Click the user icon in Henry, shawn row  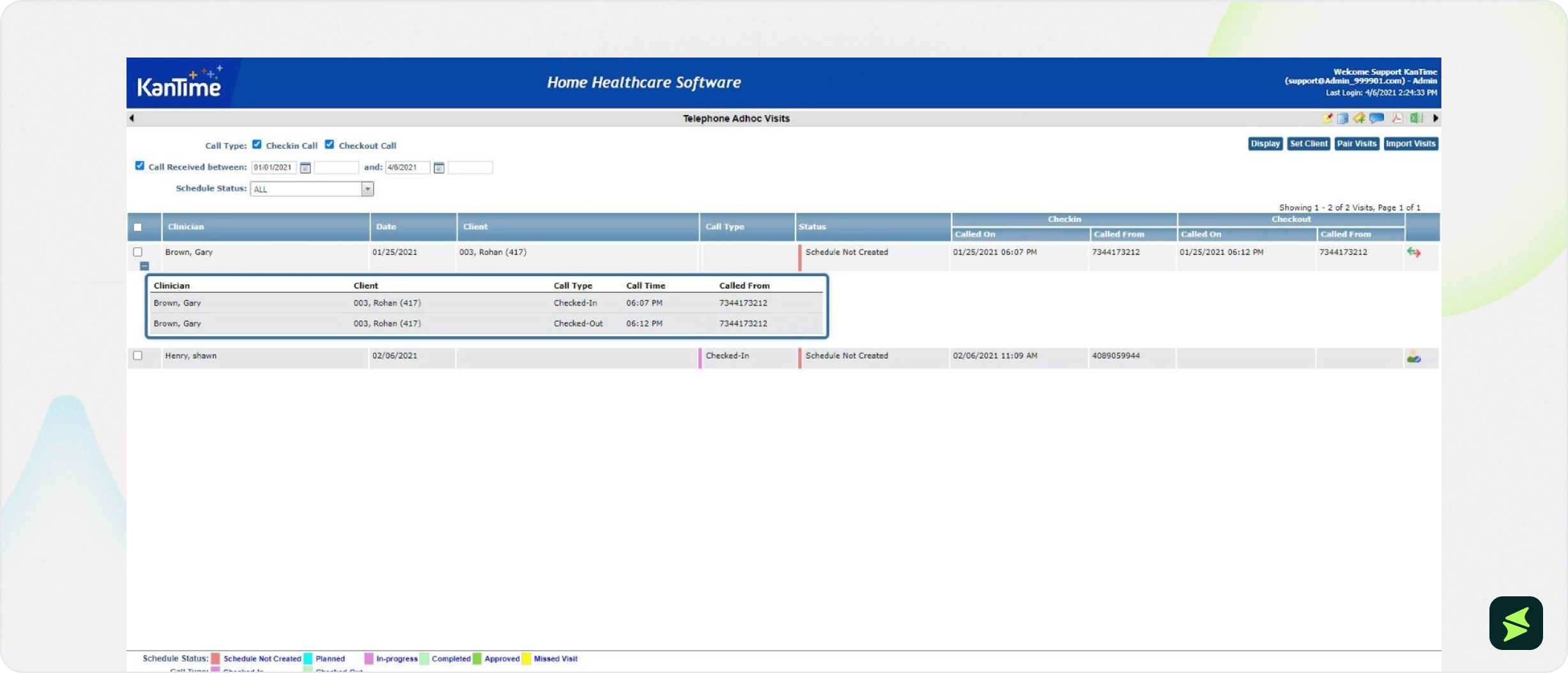pos(1413,357)
